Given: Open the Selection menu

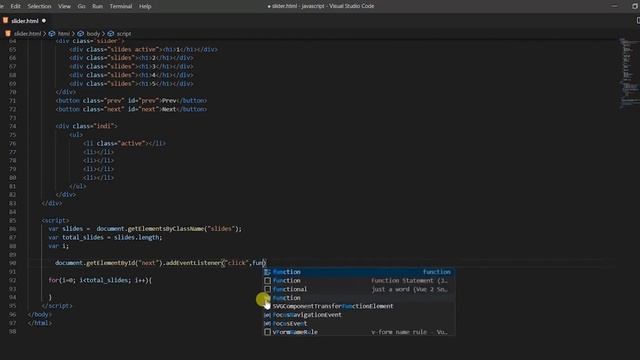Looking at the screenshot, I should click(39, 6).
